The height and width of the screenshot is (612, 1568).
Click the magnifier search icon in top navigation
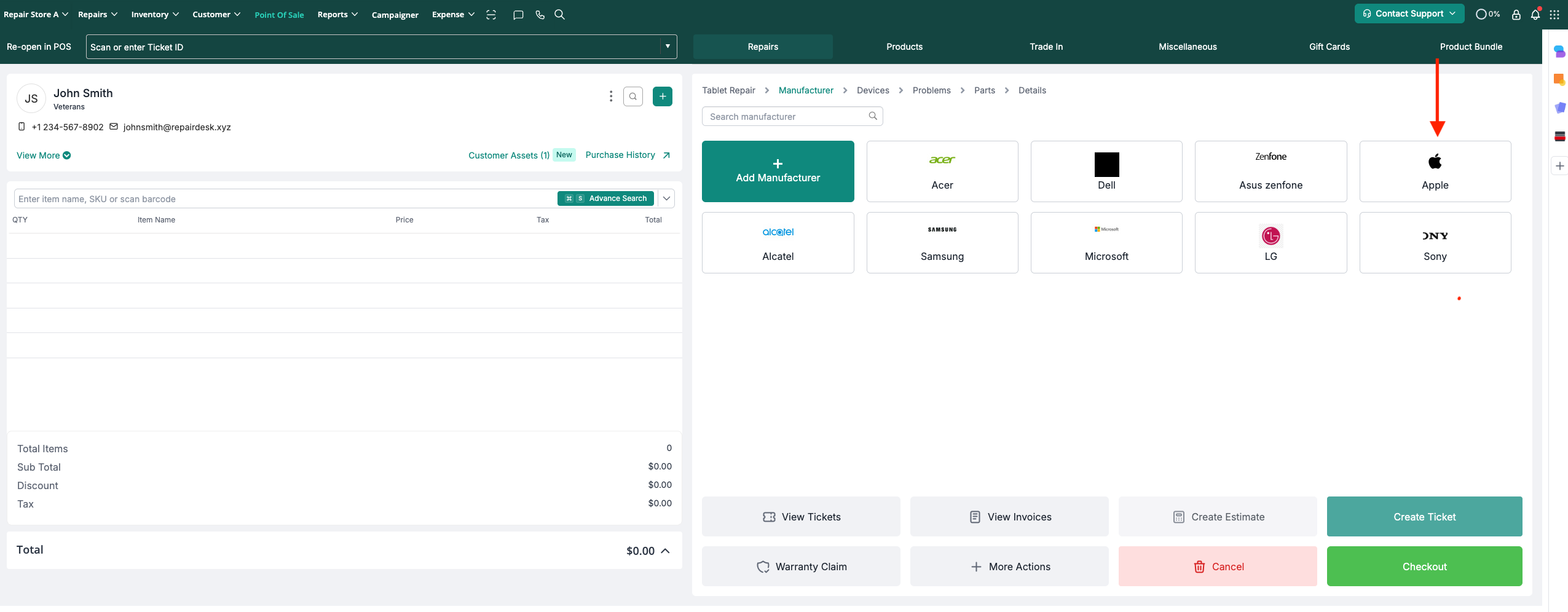(559, 15)
